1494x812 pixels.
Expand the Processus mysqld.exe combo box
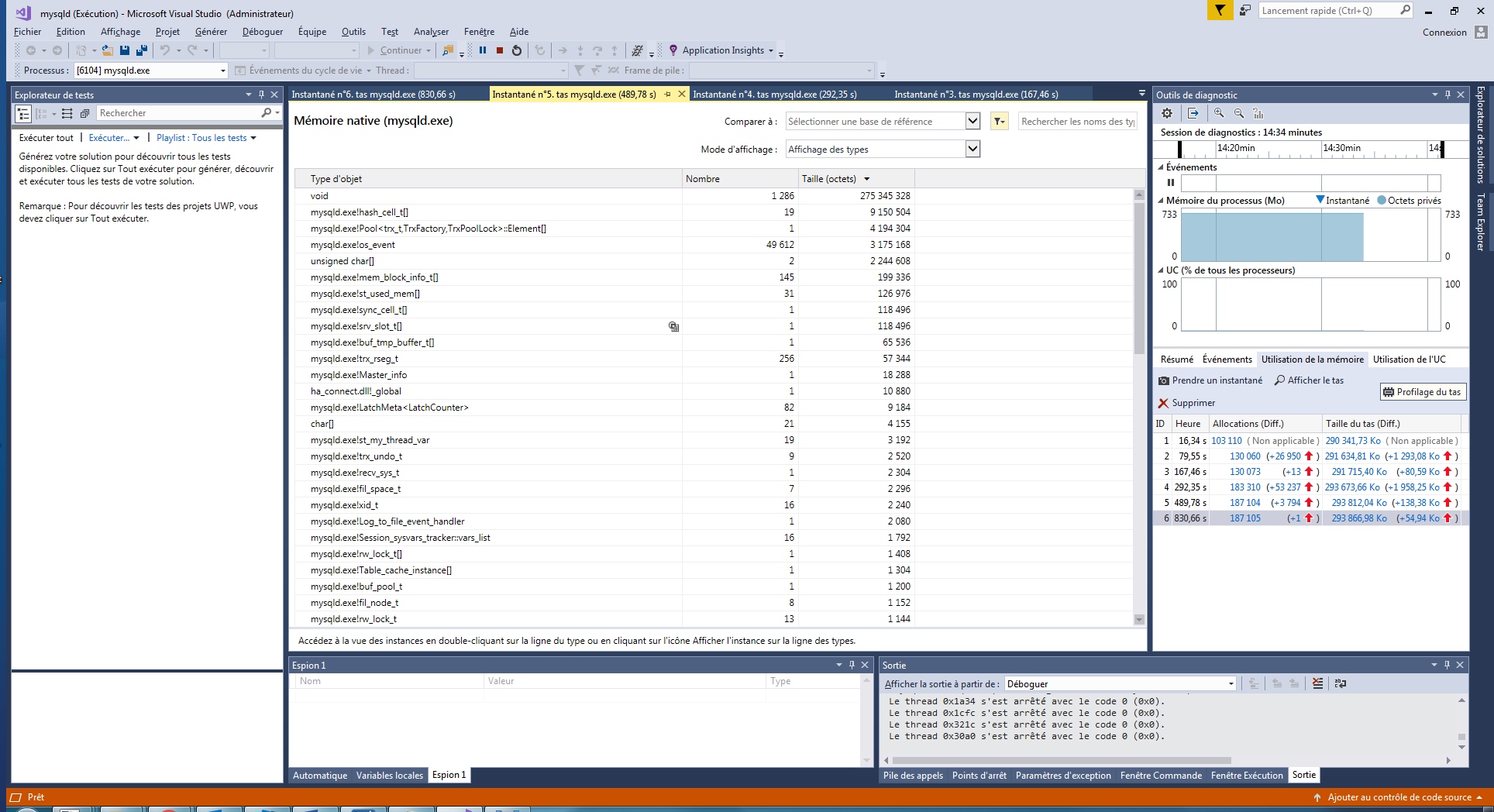pos(222,71)
